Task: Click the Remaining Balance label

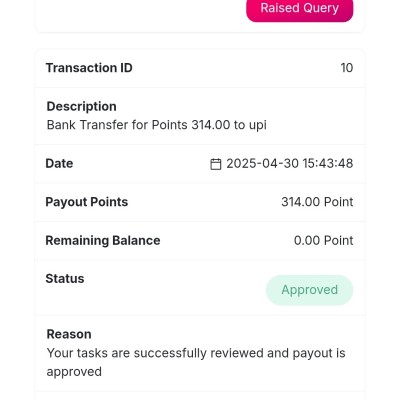Action: 103,240
